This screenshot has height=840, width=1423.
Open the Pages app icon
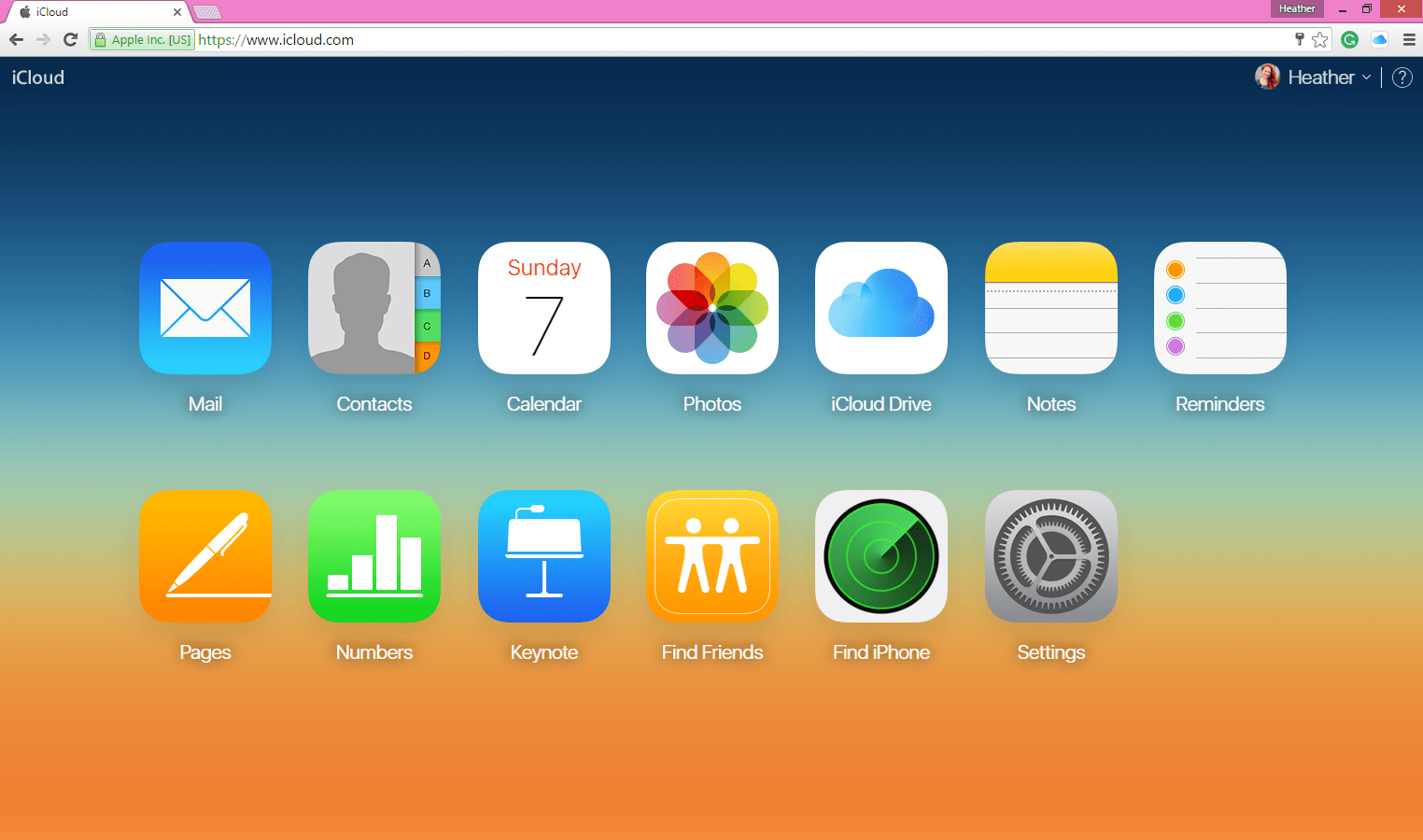(205, 556)
